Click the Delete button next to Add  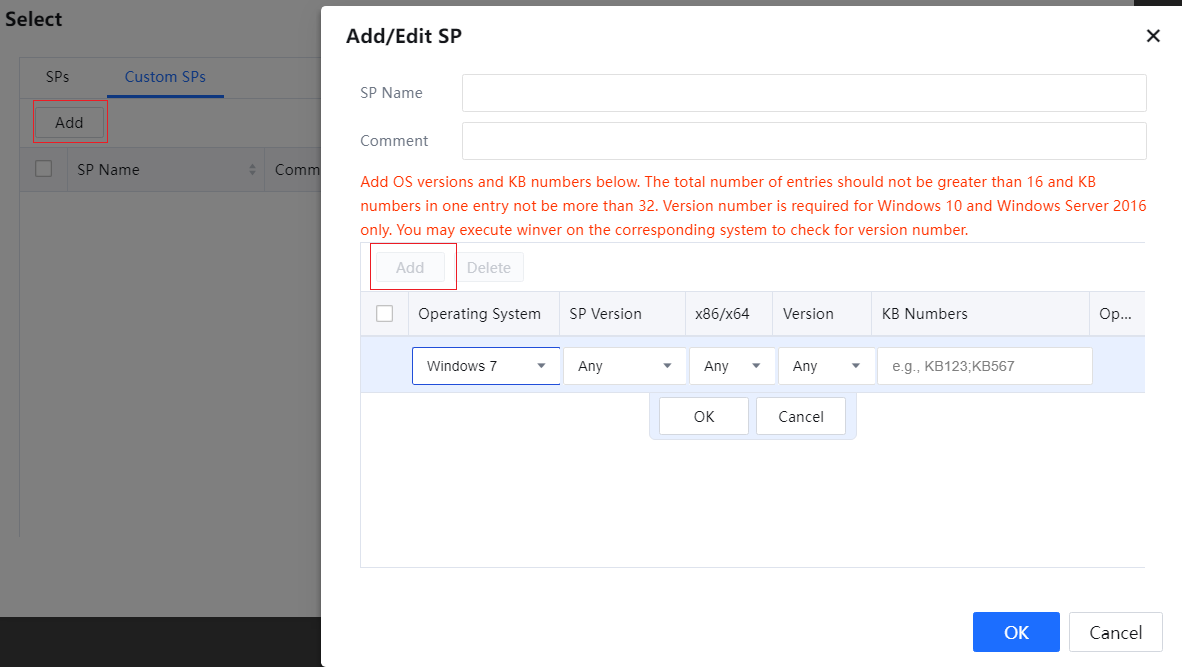[x=489, y=267]
